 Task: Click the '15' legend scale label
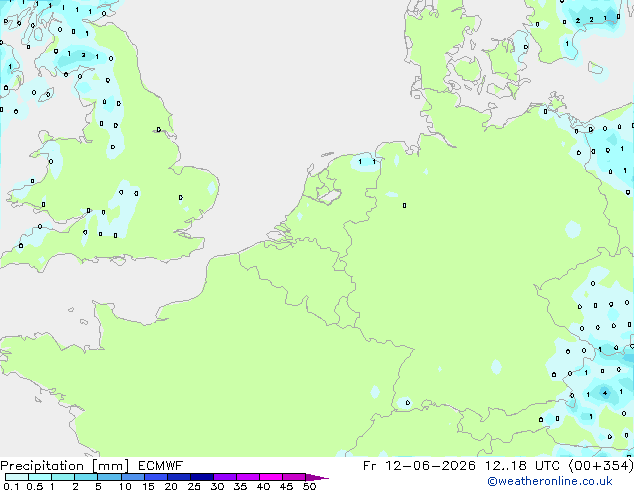coord(148,486)
